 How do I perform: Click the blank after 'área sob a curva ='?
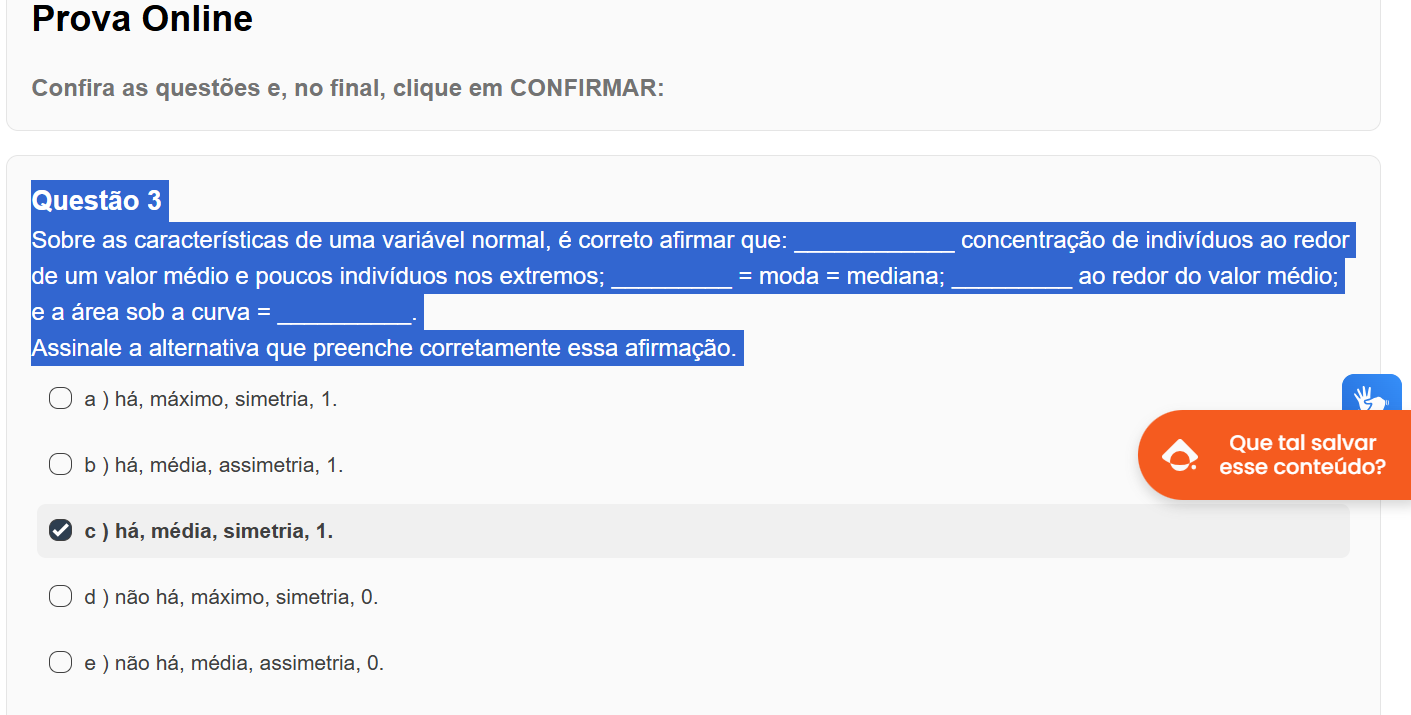tap(344, 314)
